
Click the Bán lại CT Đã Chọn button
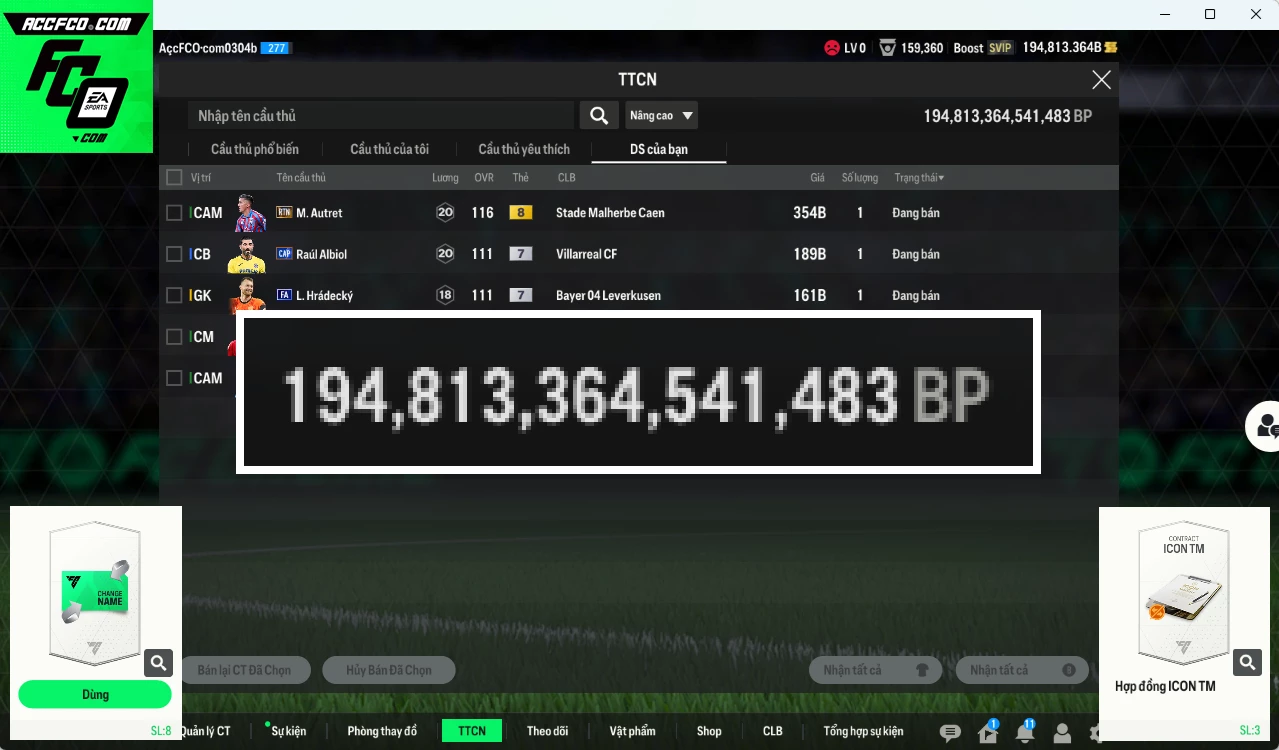point(244,670)
